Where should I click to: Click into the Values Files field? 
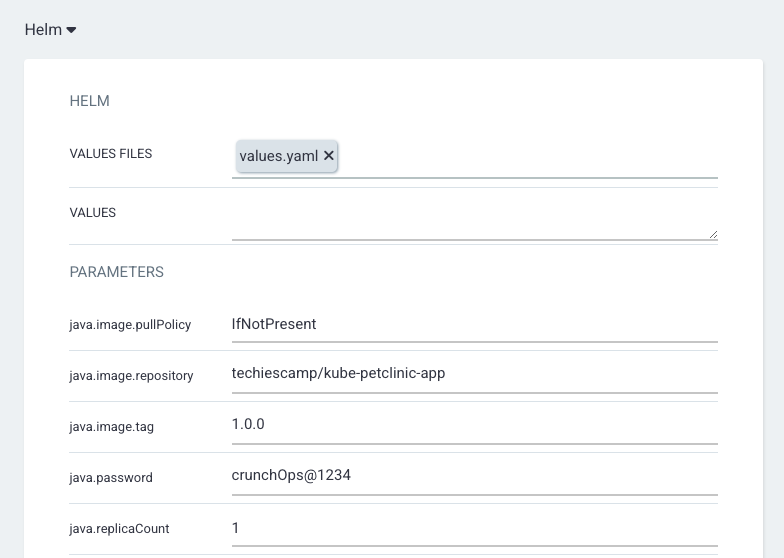(474, 156)
